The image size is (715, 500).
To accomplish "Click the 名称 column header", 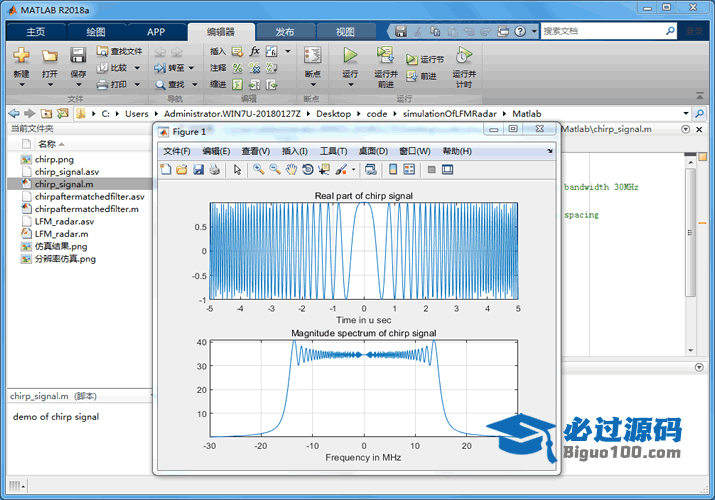I will (x=47, y=144).
